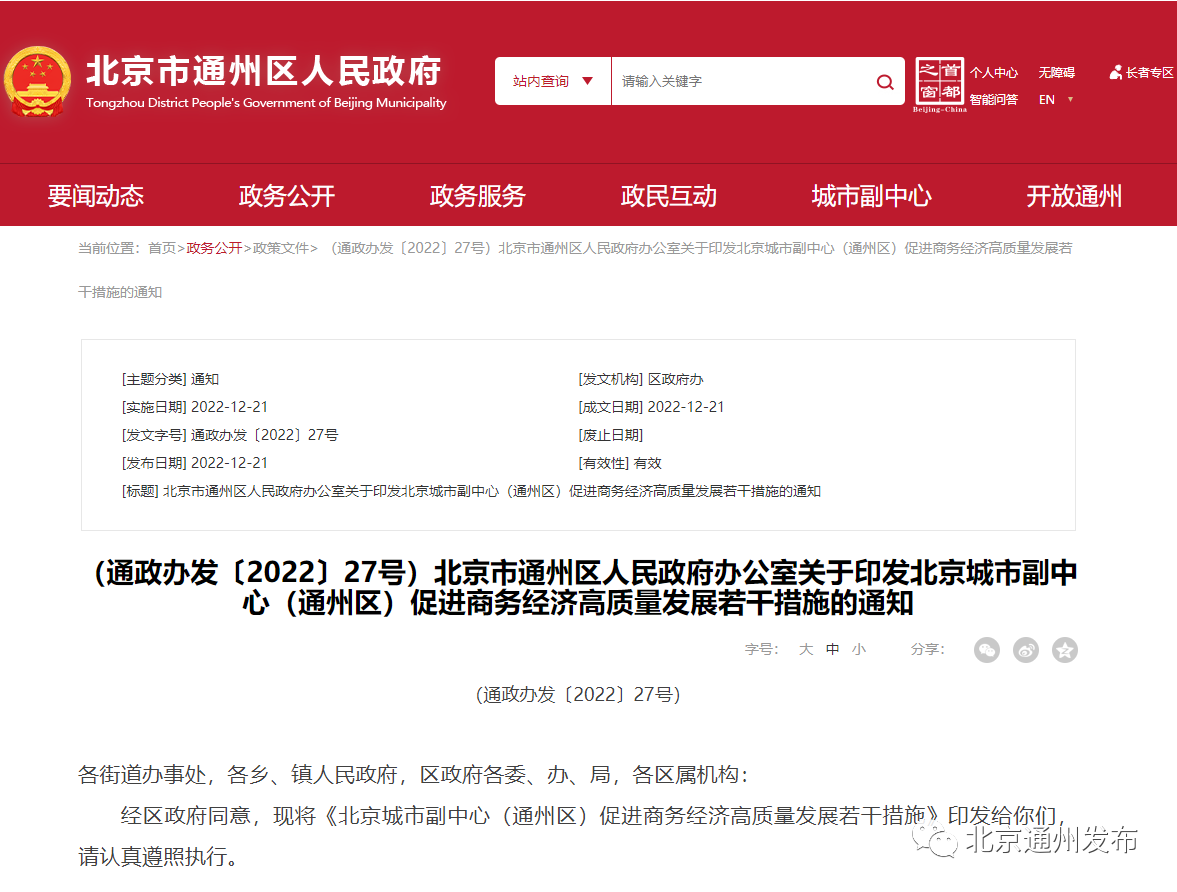Image resolution: width=1177 pixels, height=892 pixels.
Task: Open the 首都之窗 Beijing-China logo
Action: 940,85
